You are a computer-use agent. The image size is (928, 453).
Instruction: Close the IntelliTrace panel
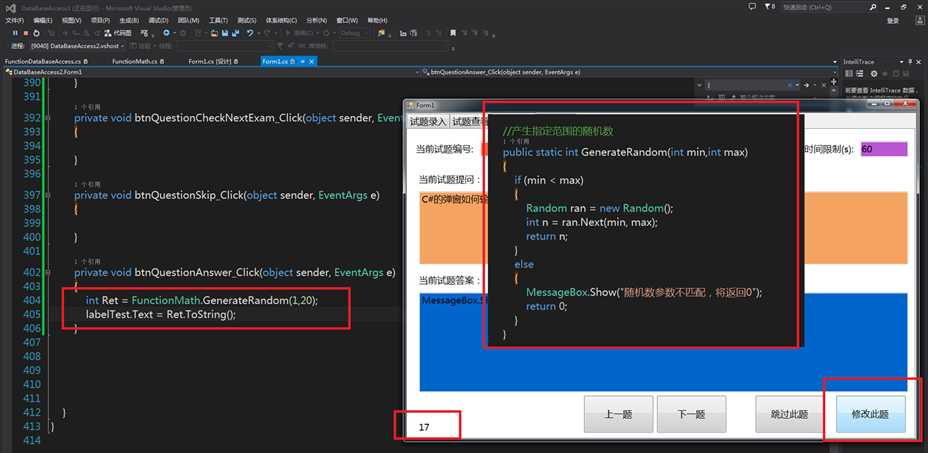(x=919, y=62)
